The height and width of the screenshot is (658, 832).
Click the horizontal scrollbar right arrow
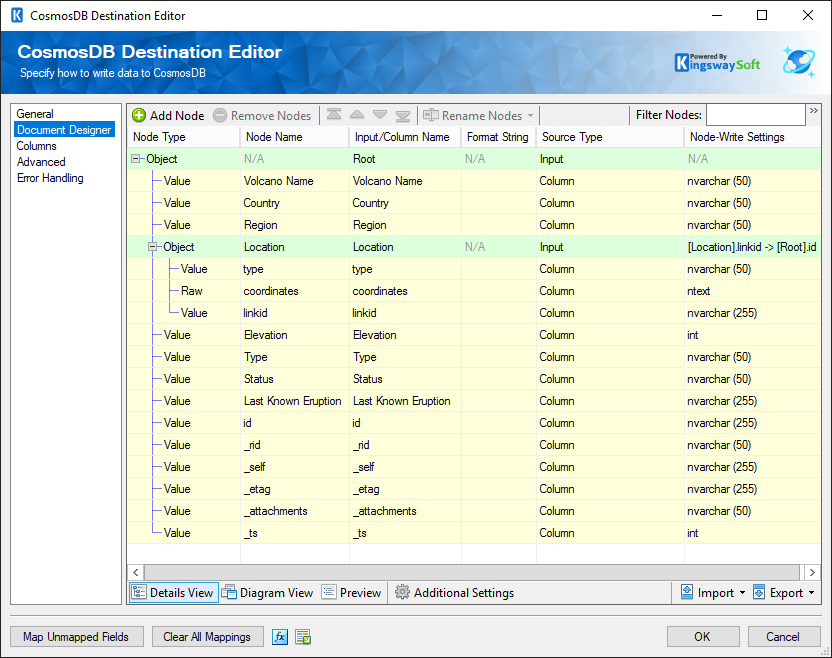click(812, 572)
